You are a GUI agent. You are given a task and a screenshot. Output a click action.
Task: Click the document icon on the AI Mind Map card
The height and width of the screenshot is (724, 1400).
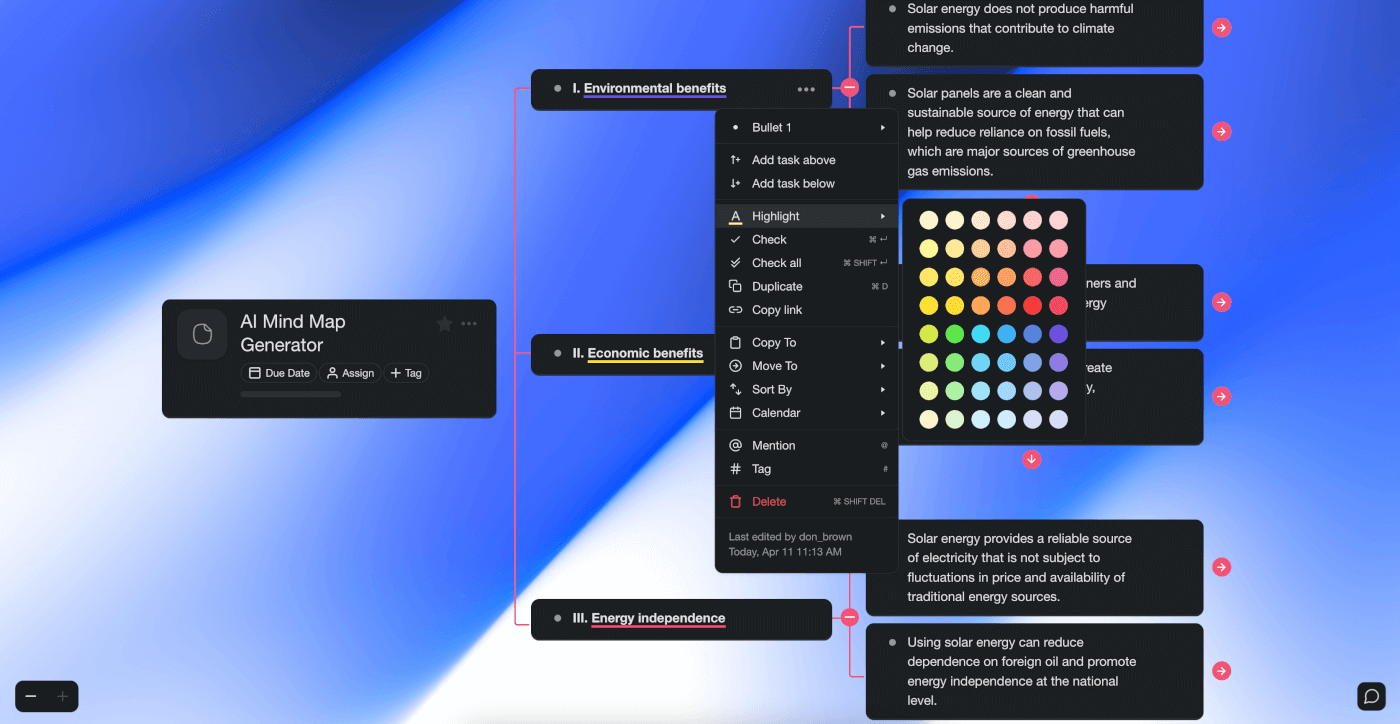coord(201,334)
